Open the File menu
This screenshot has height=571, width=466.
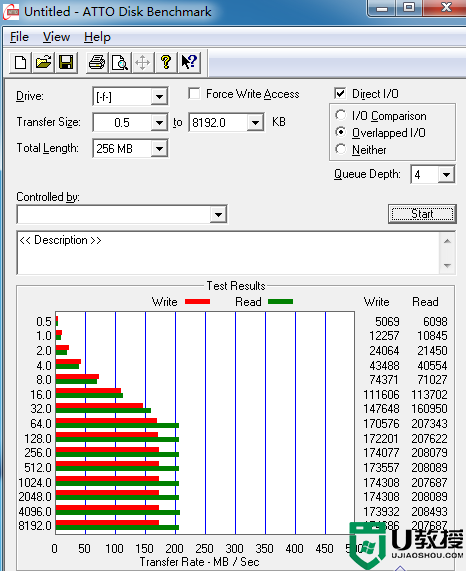(19, 37)
